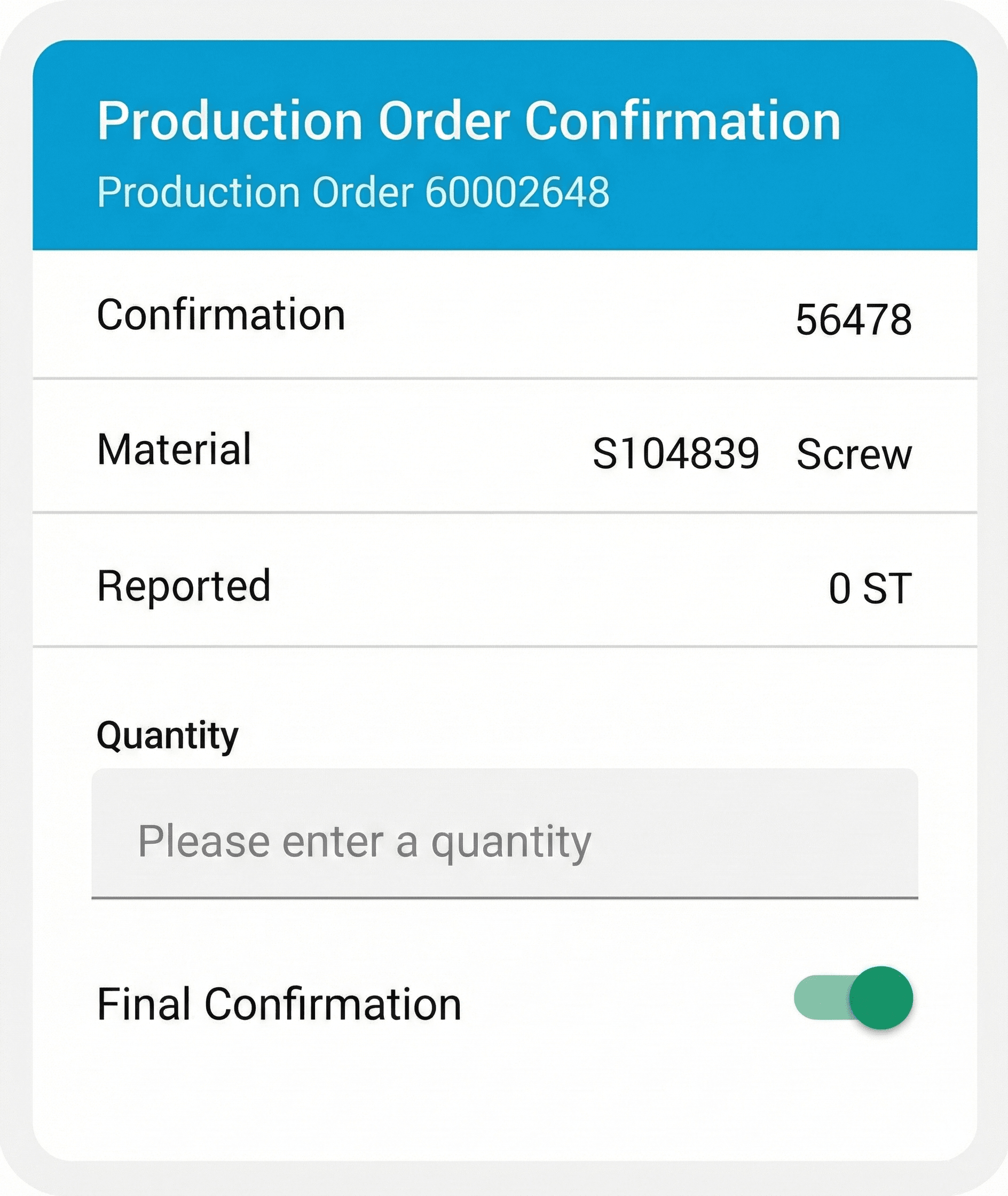This screenshot has width=1008, height=1196.
Task: Click the Reported field label
Action: pyautogui.click(x=184, y=586)
